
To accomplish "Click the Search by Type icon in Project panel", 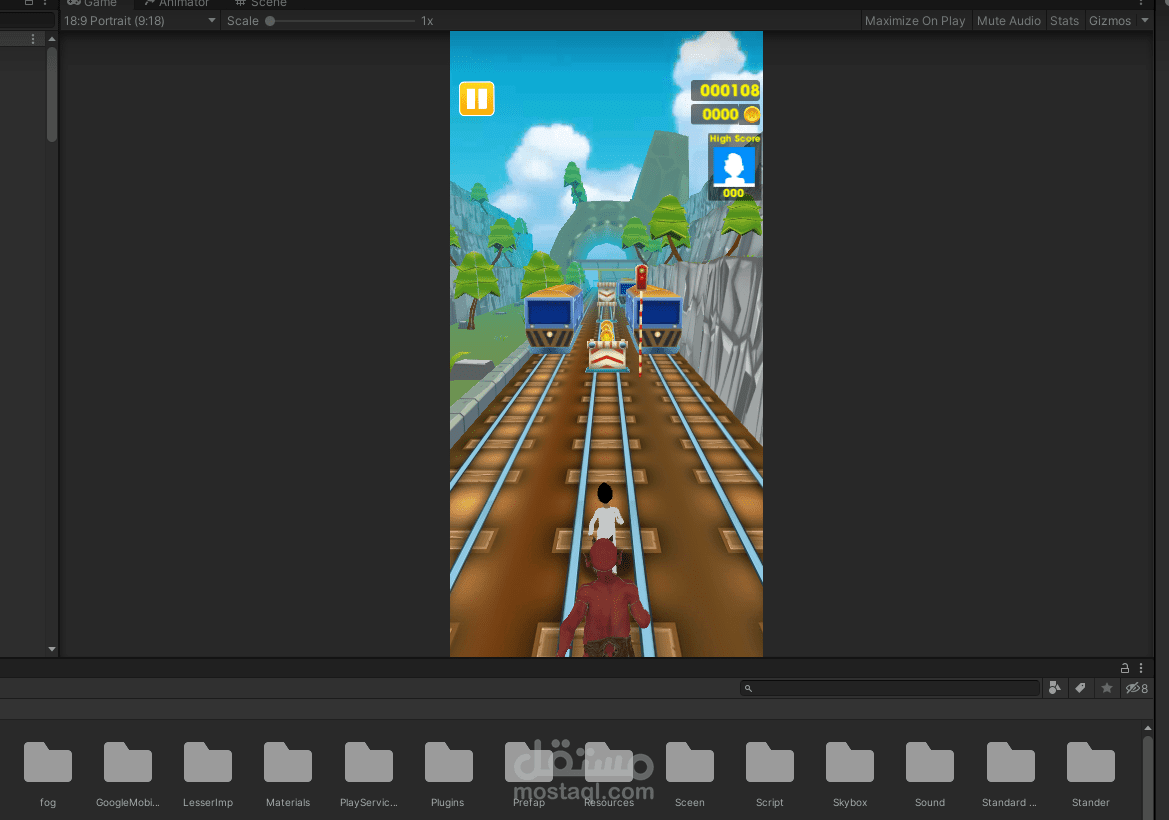I will (1054, 688).
